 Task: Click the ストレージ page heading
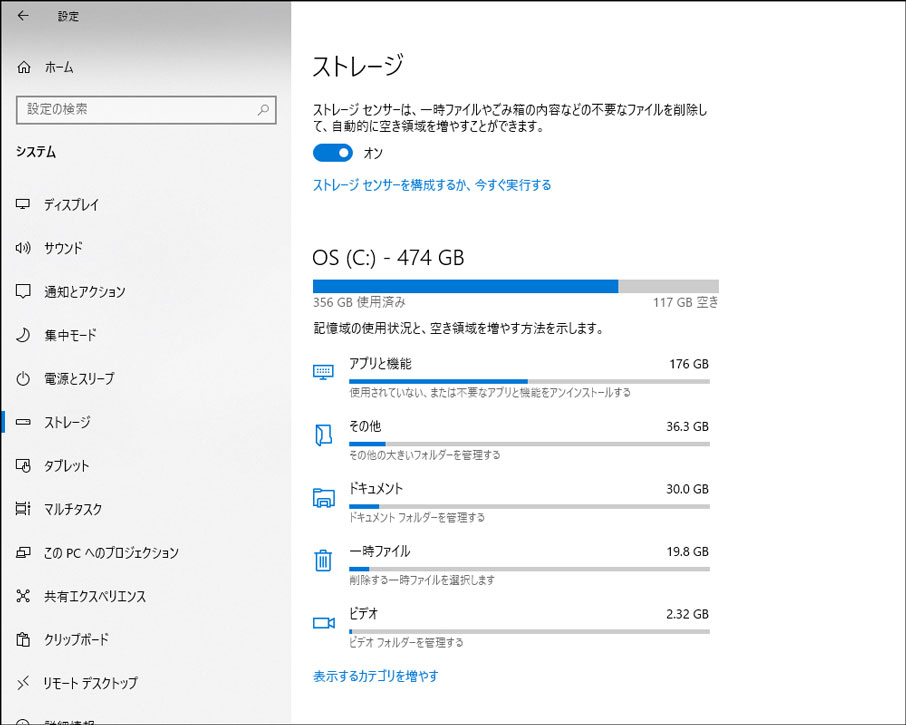coord(358,66)
